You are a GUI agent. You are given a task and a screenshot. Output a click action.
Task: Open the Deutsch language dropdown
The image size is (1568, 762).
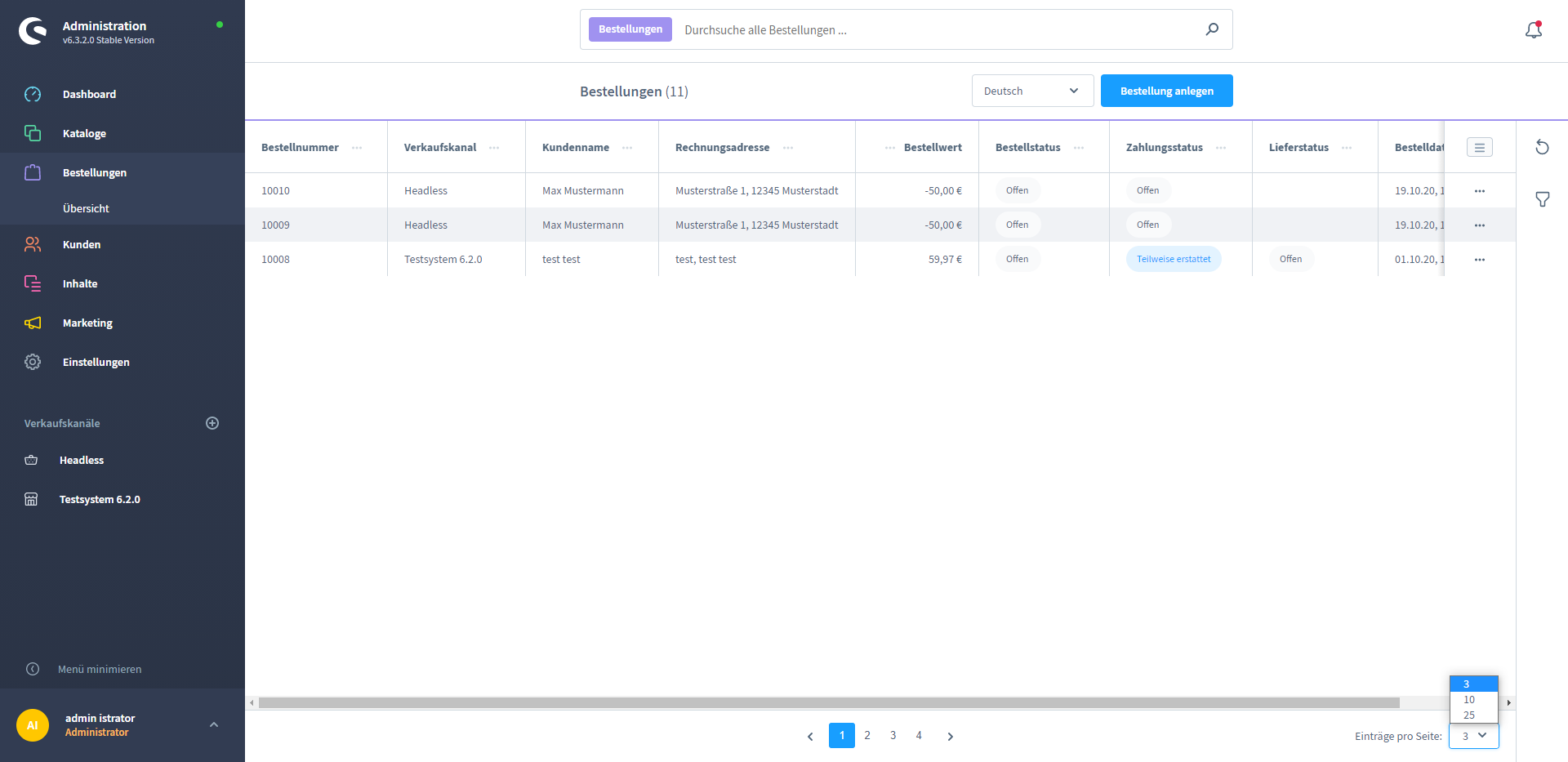(1031, 91)
